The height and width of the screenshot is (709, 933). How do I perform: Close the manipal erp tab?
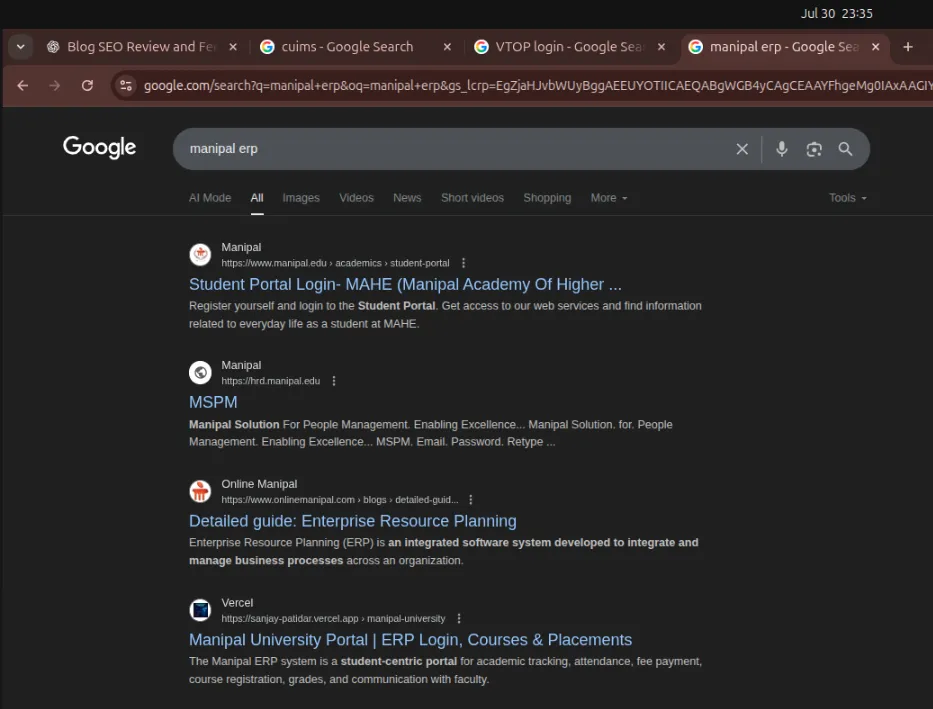coord(875,46)
